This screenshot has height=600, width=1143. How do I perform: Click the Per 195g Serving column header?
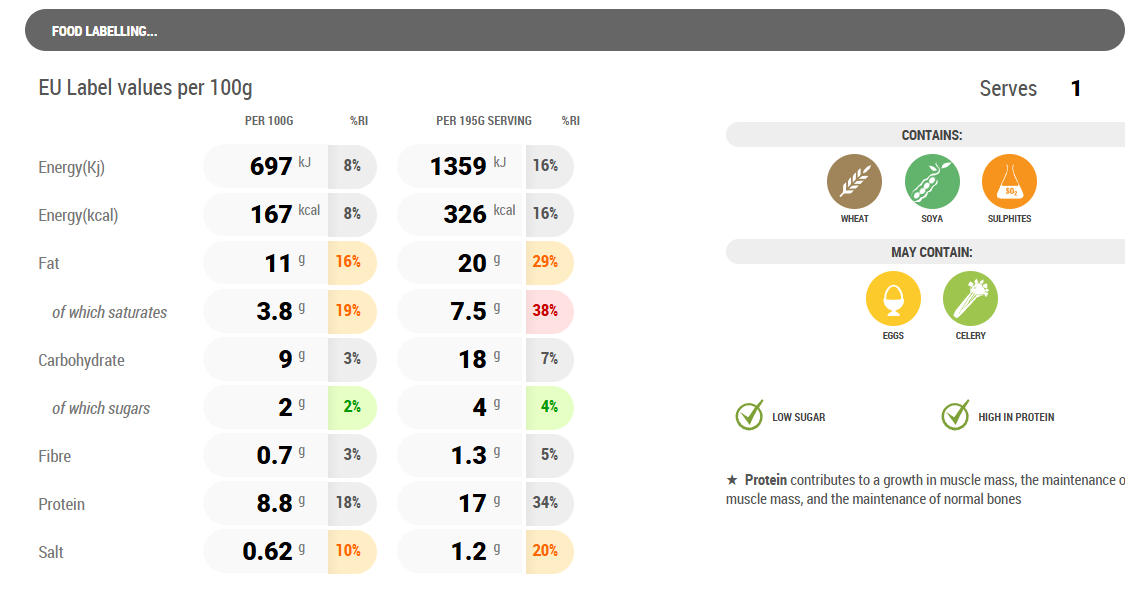coord(484,121)
